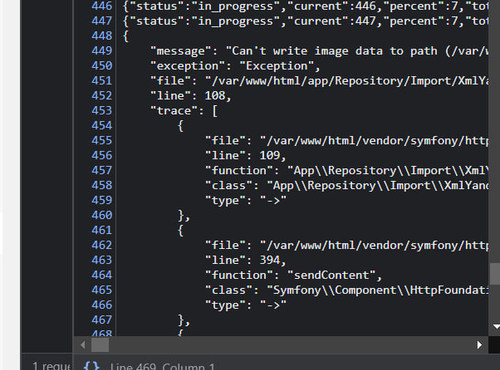500x370 pixels.
Task: Click the vertical scrollbar down arrow
Action: click(496, 327)
